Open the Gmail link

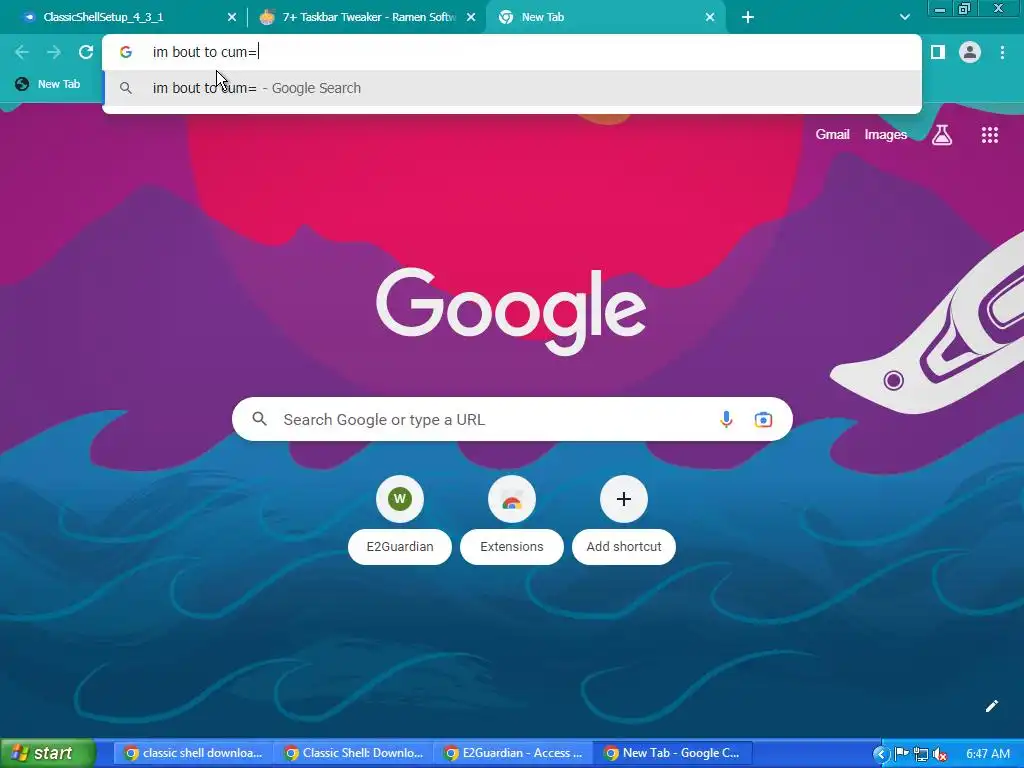click(x=832, y=135)
